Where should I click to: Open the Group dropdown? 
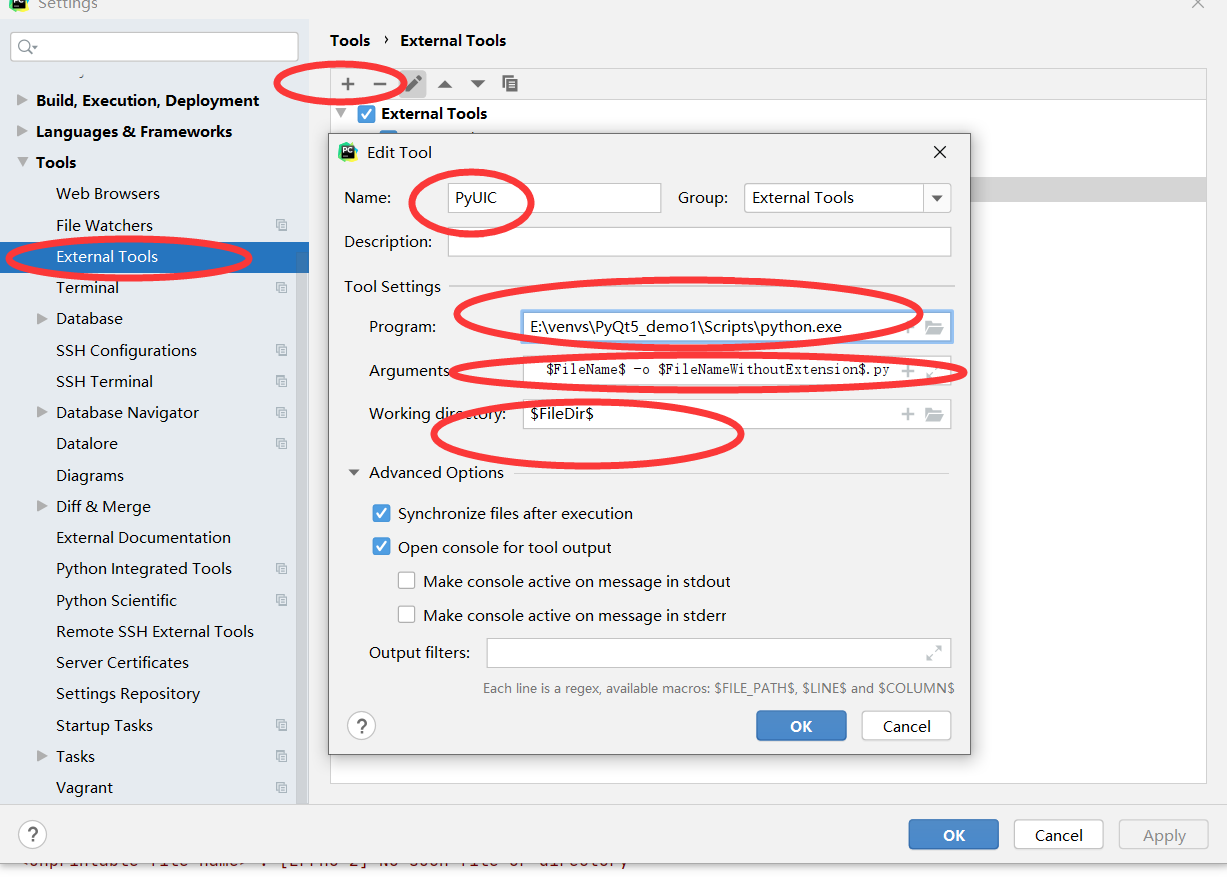coord(937,198)
